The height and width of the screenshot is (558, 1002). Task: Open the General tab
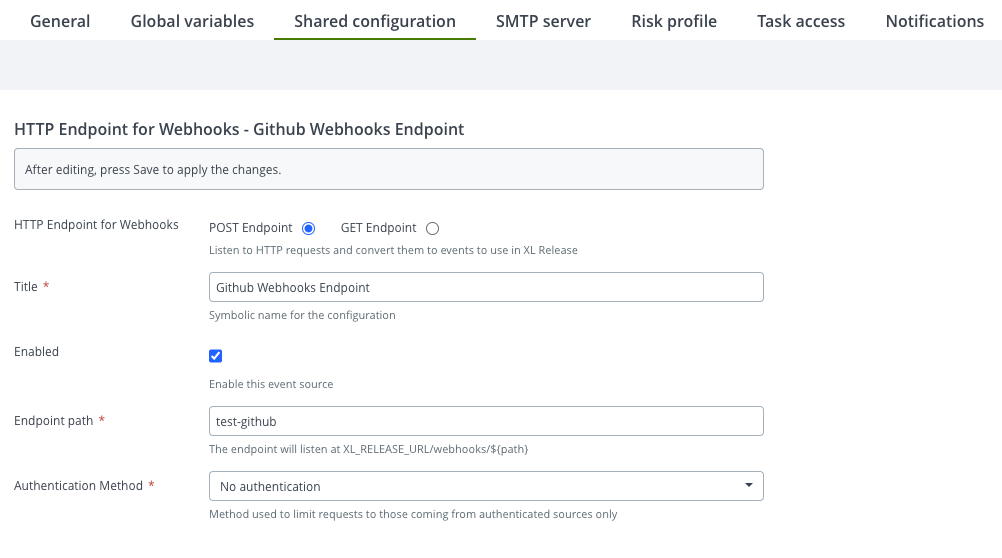click(60, 21)
